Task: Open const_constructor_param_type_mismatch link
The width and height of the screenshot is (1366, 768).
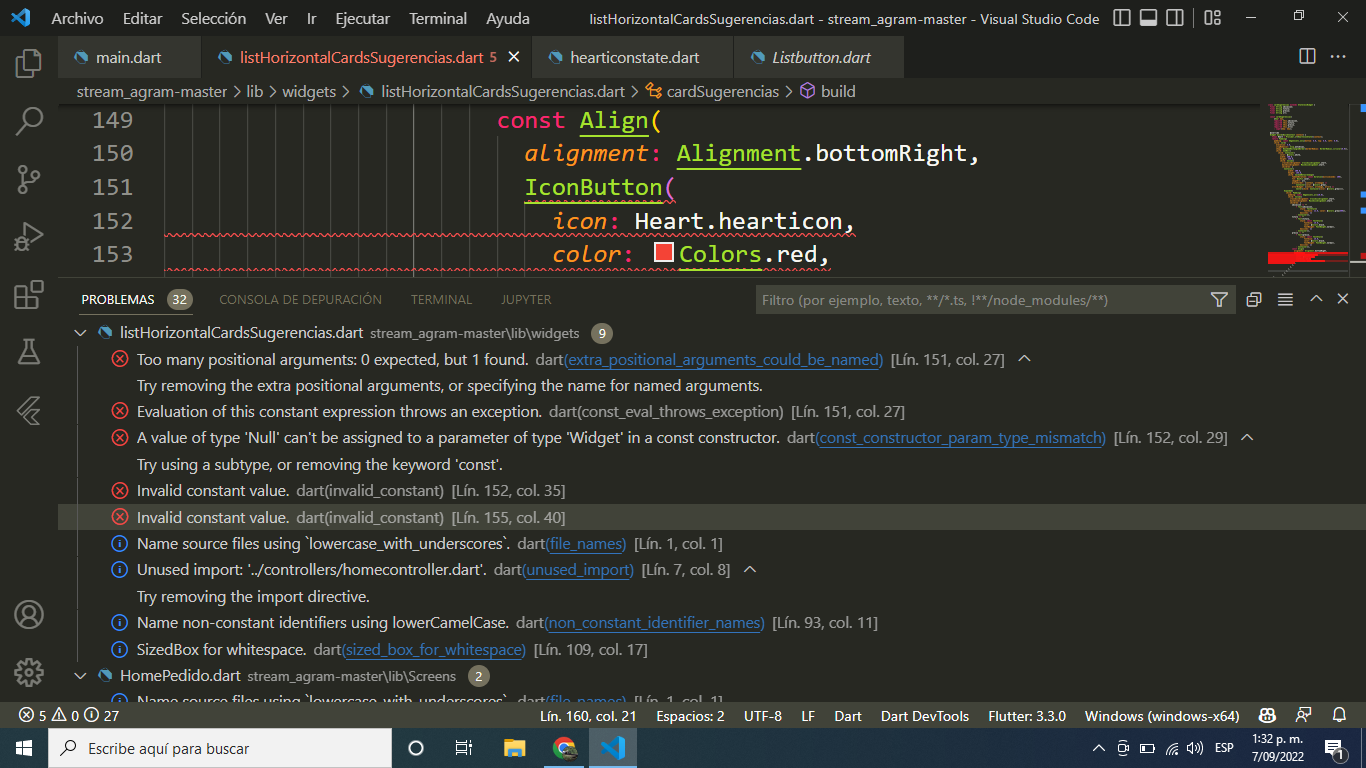Action: pyautogui.click(x=962, y=438)
